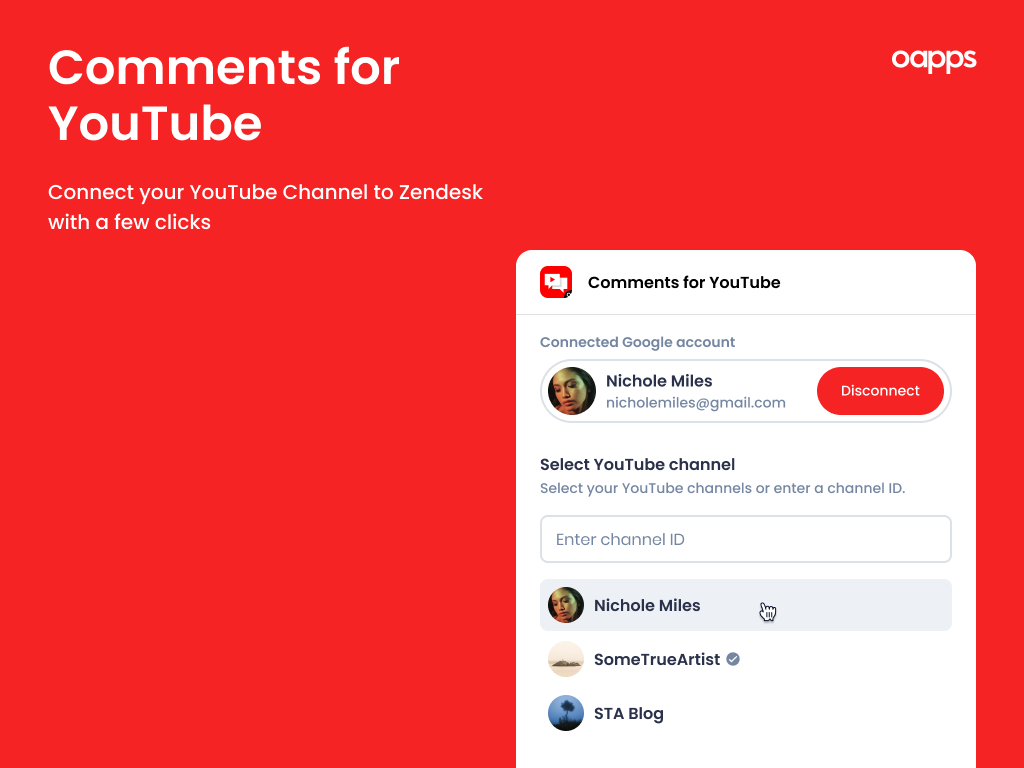This screenshot has height=768, width=1024.
Task: Click the Comments for YouTube app icon
Action: click(556, 282)
